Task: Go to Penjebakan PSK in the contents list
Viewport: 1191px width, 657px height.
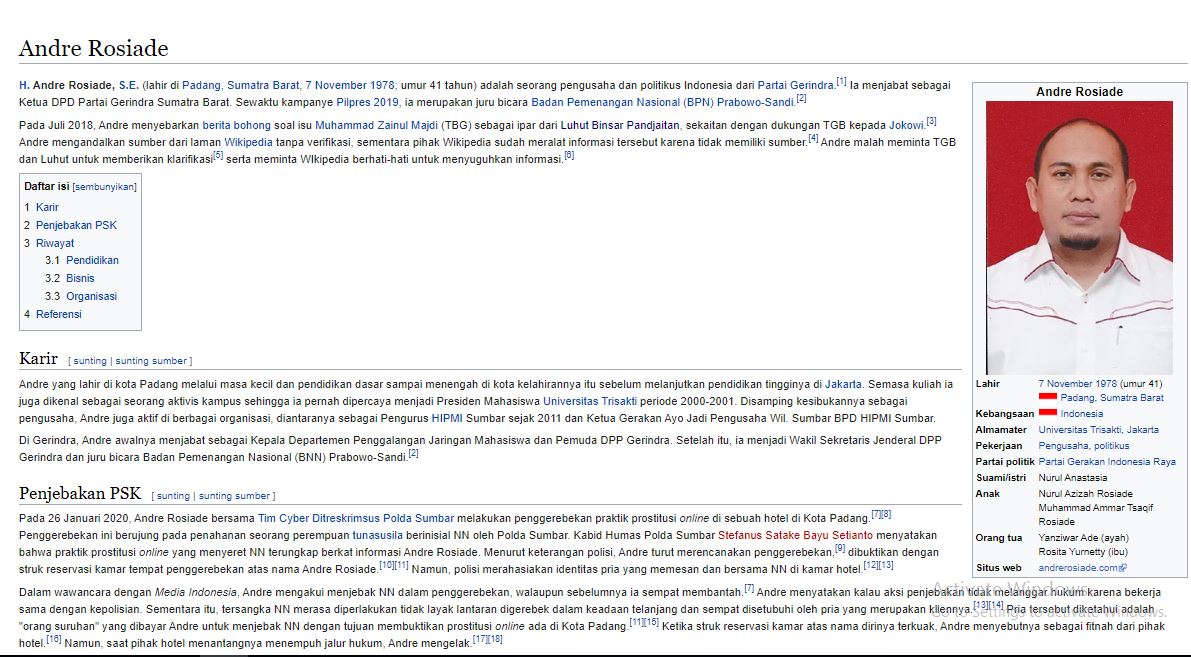Action: tap(77, 226)
